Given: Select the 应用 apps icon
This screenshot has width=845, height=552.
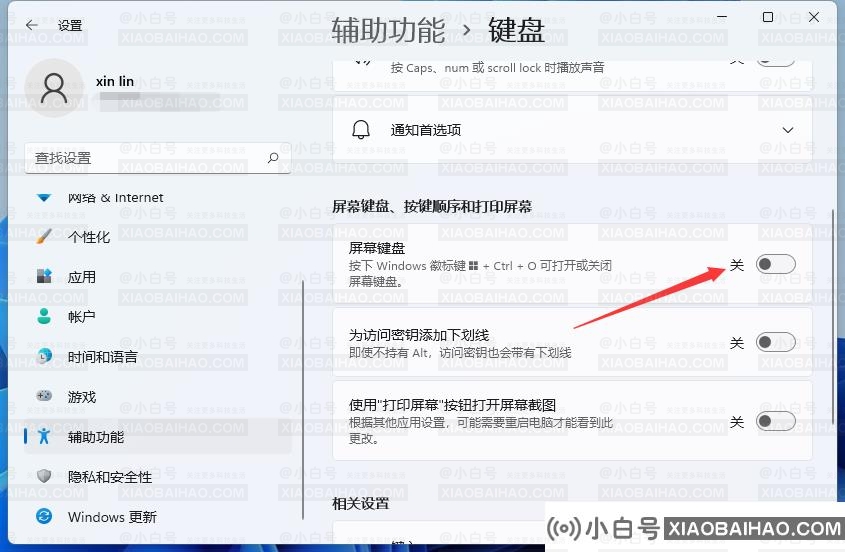Looking at the screenshot, I should 44,276.
